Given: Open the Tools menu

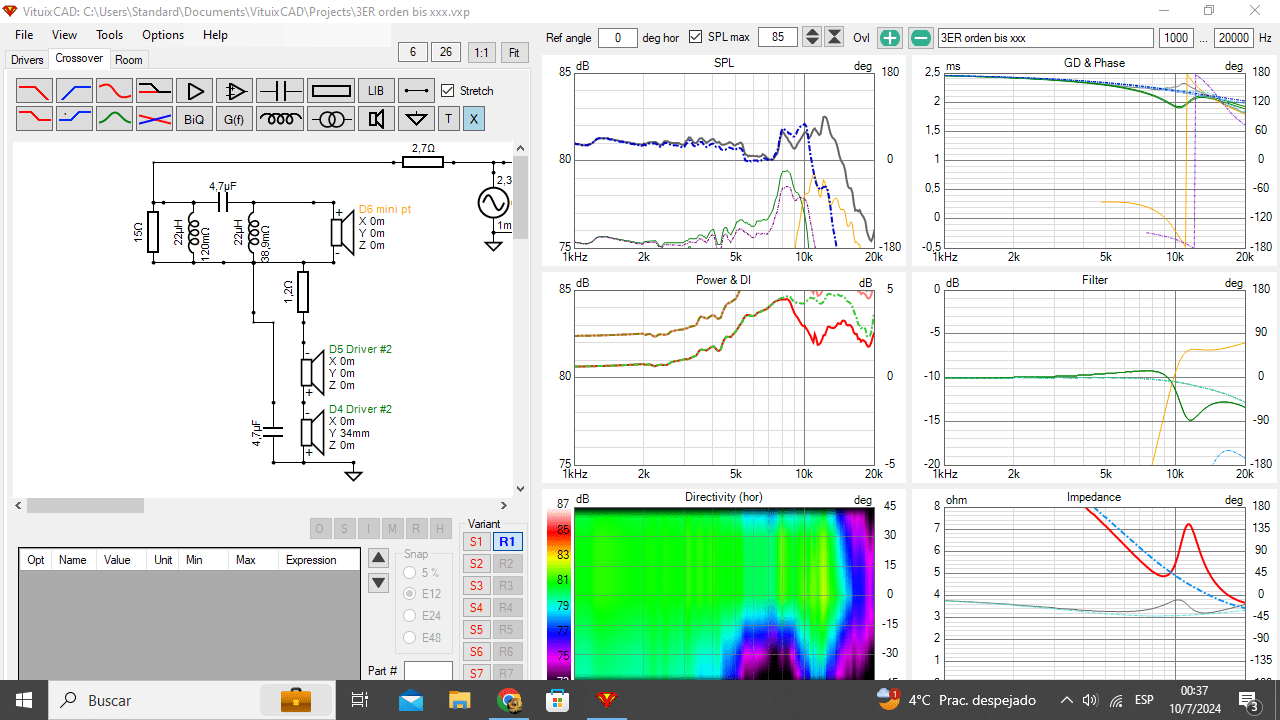Looking at the screenshot, I should click(110, 34).
